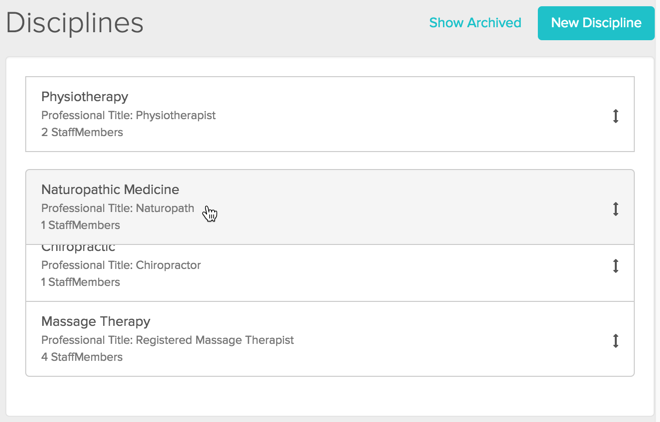Click empty space in the Physiotherapy card
This screenshot has width=660, height=422.
click(400, 115)
